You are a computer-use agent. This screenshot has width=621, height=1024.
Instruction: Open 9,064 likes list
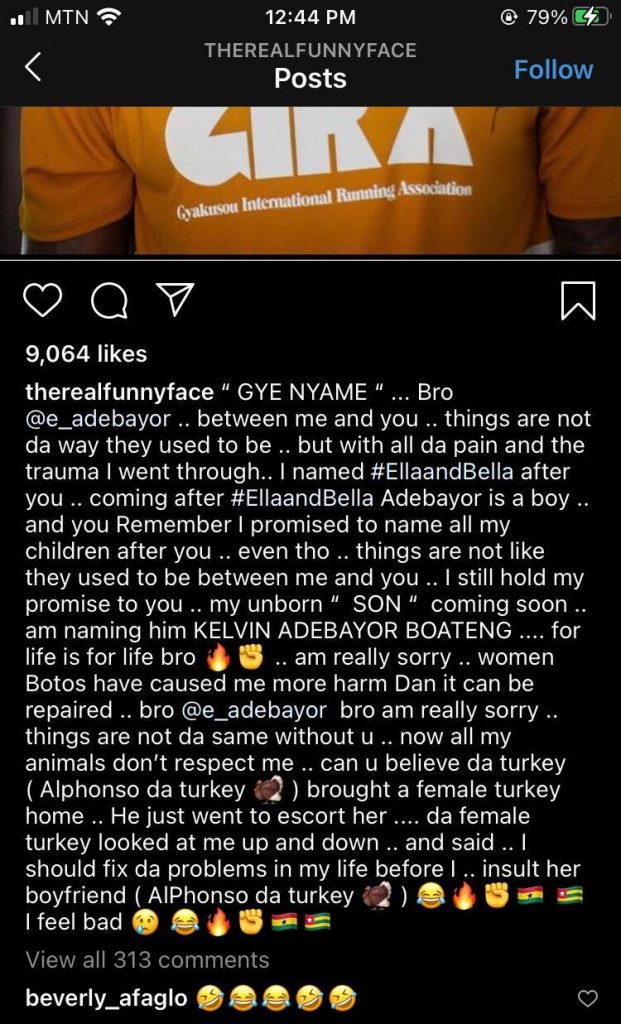[x=86, y=353]
